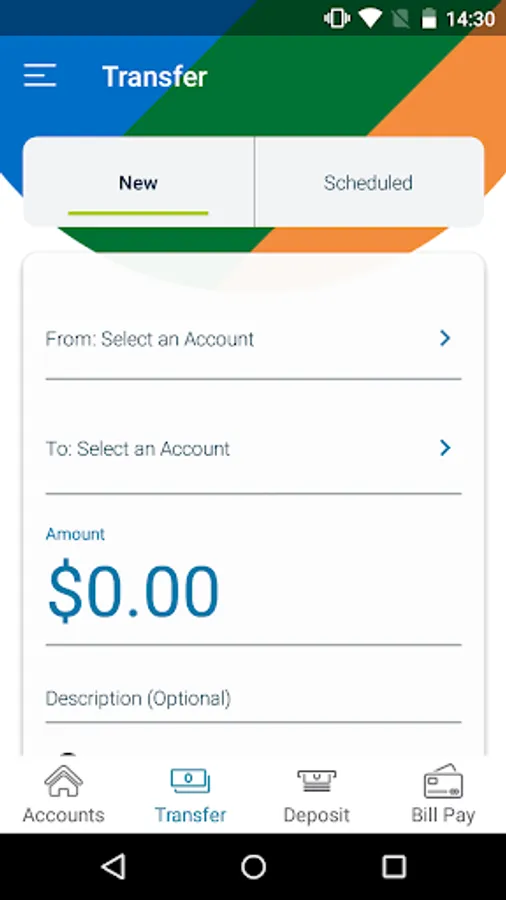Screen dimensions: 506x900
Task: Tap the Wi-Fi status icon
Action: (370, 19)
